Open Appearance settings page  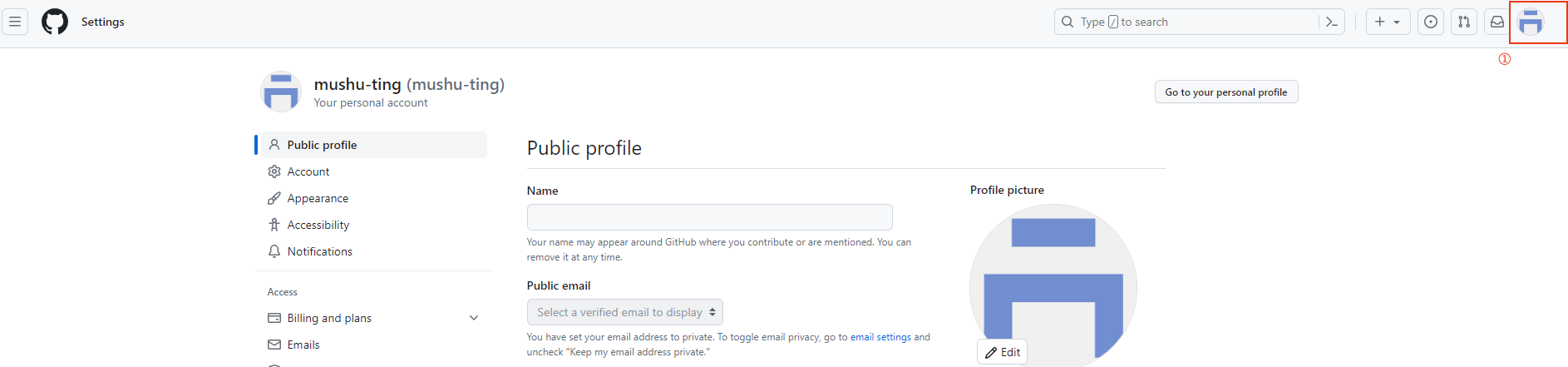click(318, 198)
